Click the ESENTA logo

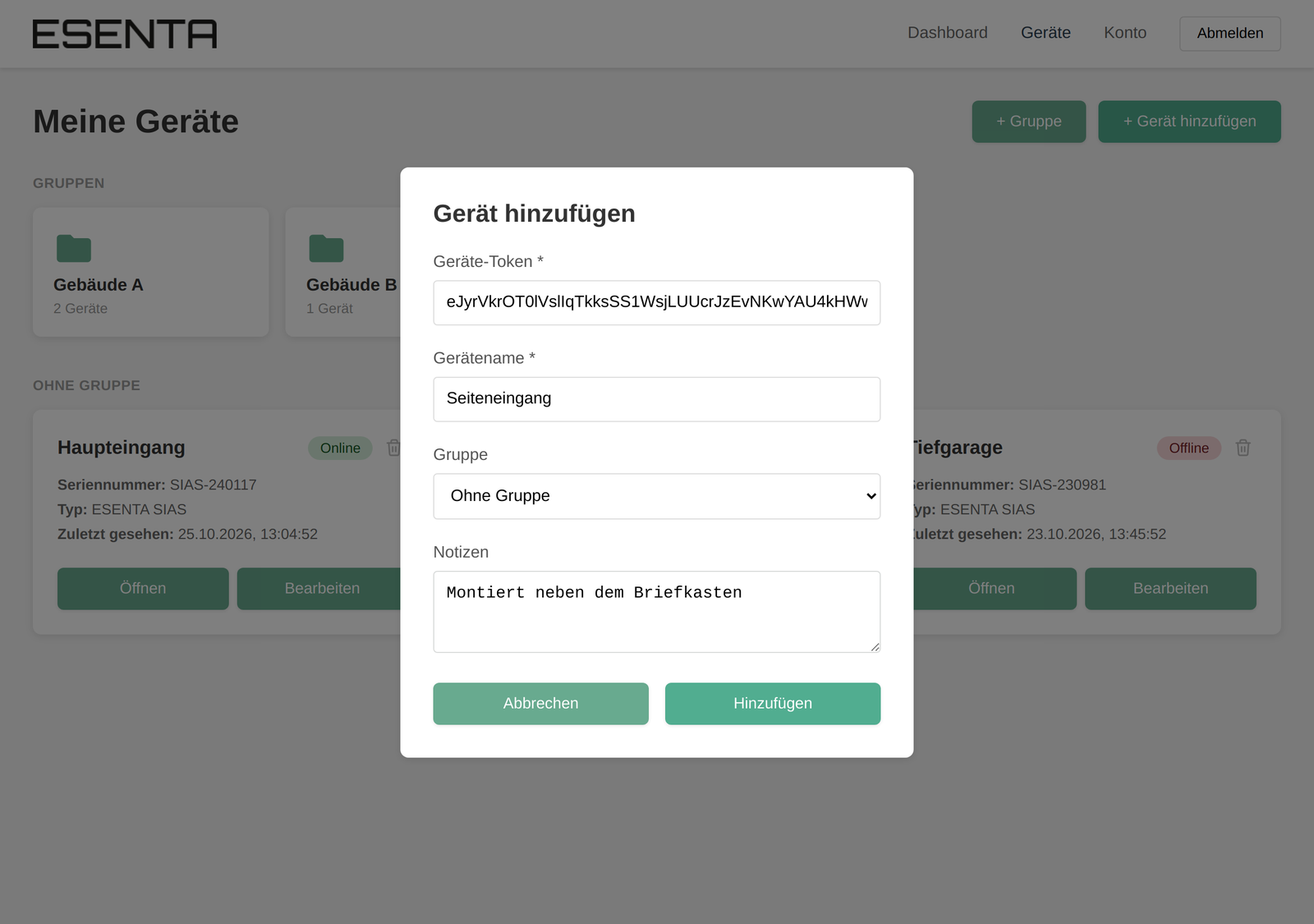125,34
